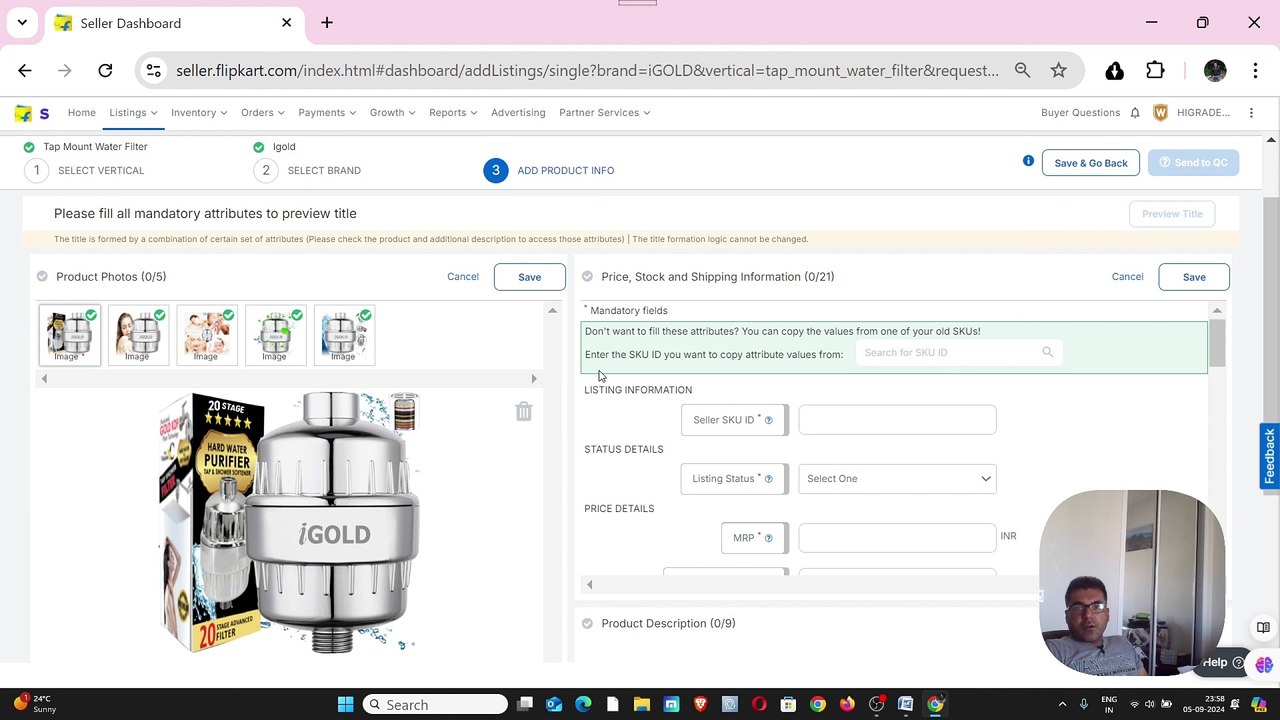1280x720 pixels.
Task: Click the left arrow beneath the price form
Action: pyautogui.click(x=589, y=585)
